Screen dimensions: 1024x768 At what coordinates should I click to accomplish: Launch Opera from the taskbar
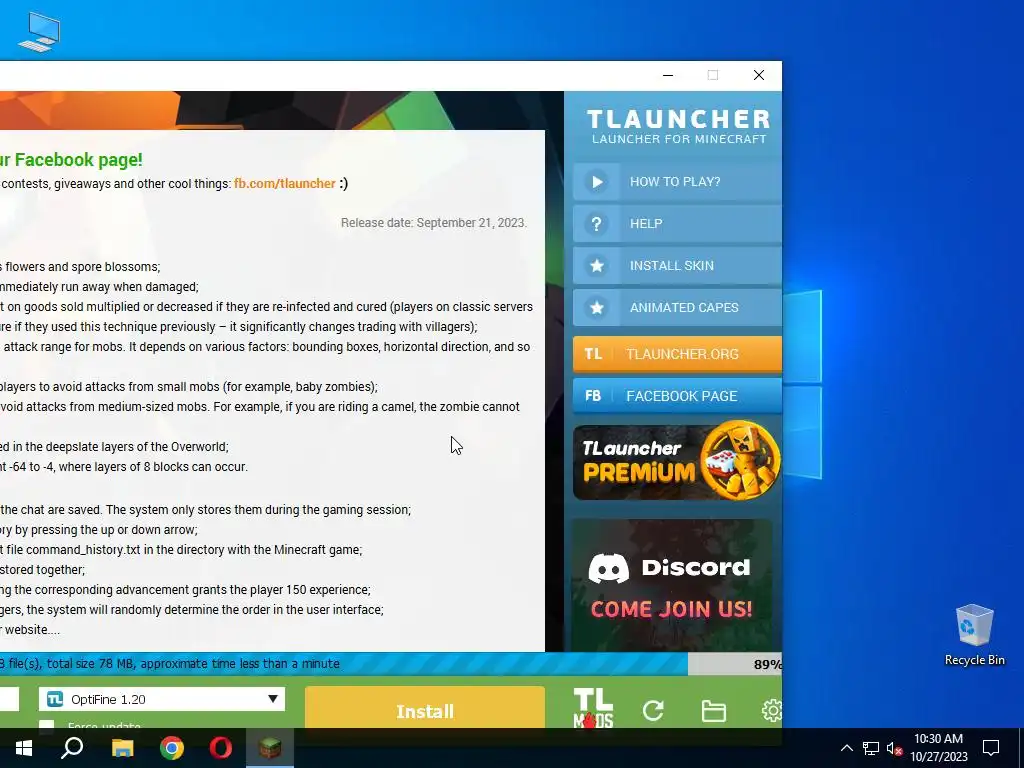tap(221, 748)
